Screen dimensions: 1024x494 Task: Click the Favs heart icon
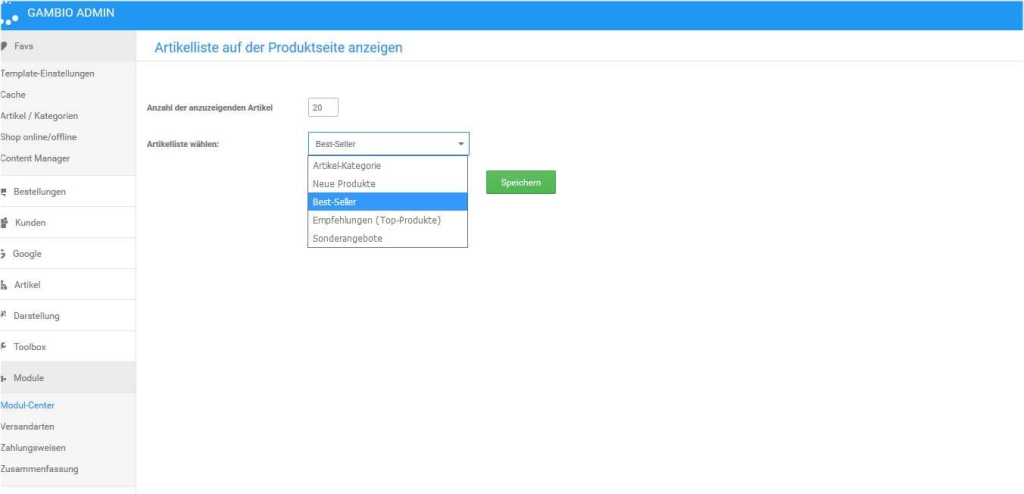(4, 46)
